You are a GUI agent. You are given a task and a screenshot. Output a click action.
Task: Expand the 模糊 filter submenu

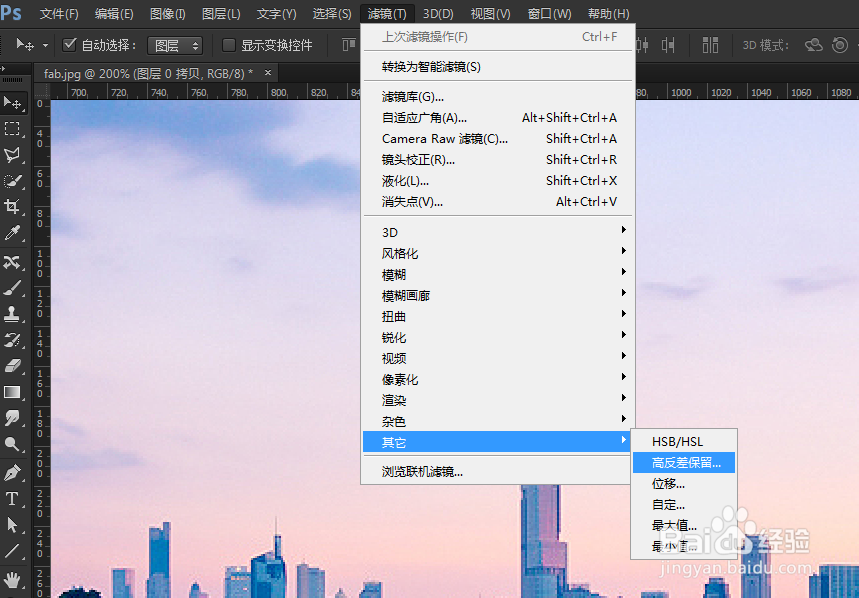(x=497, y=274)
